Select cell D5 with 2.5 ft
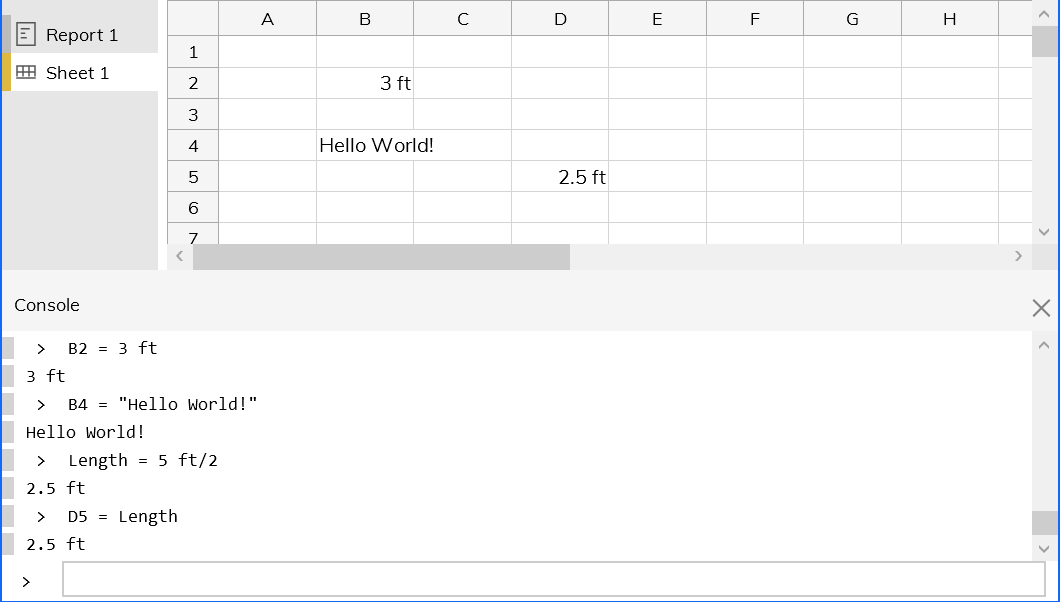Screen dimensions: 1060x602 [560, 177]
